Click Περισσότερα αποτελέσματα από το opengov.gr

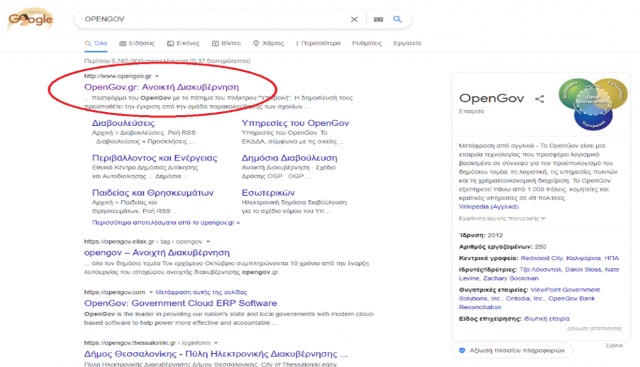click(166, 222)
